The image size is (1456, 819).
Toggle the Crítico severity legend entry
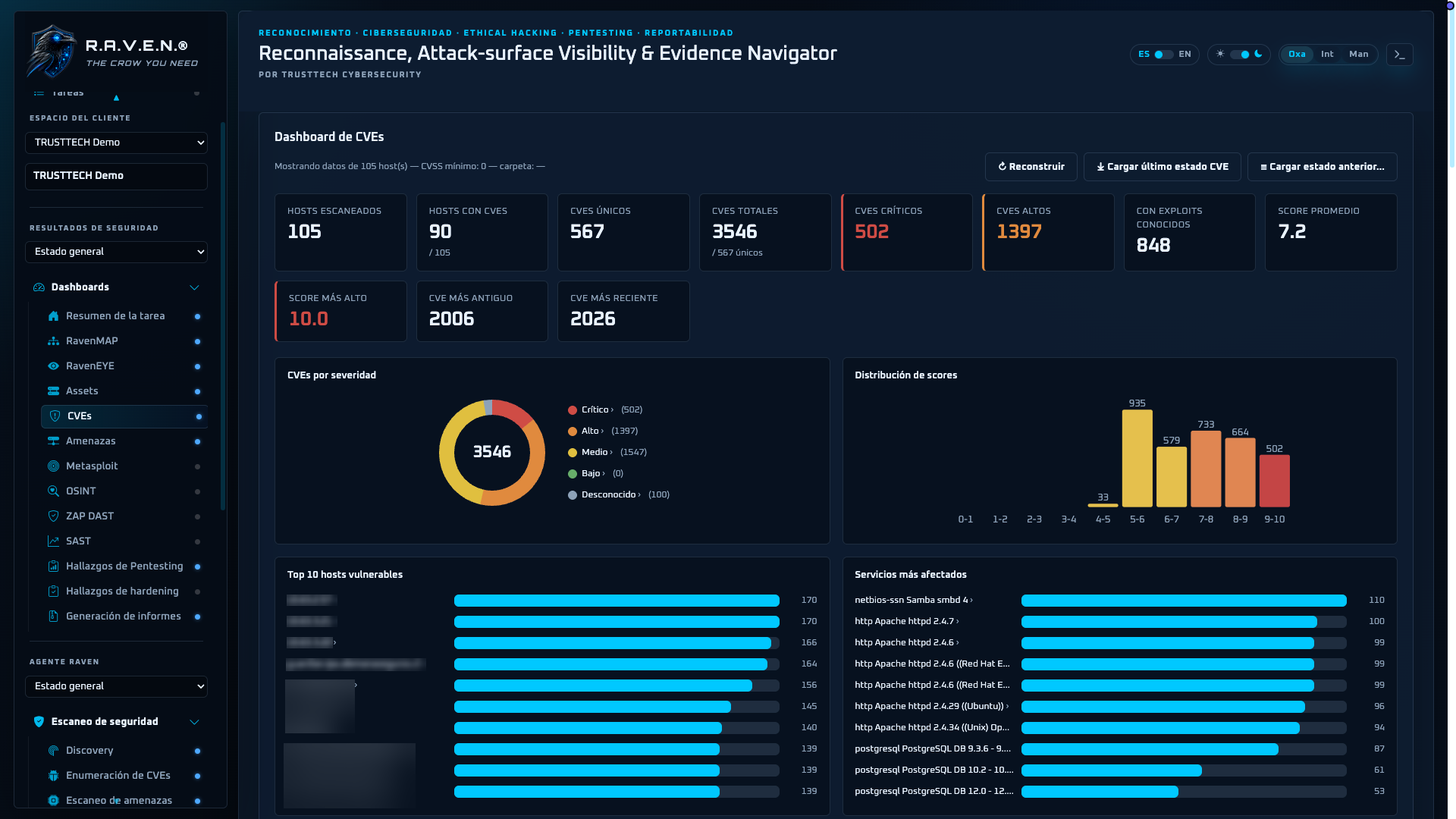pyautogui.click(x=605, y=410)
